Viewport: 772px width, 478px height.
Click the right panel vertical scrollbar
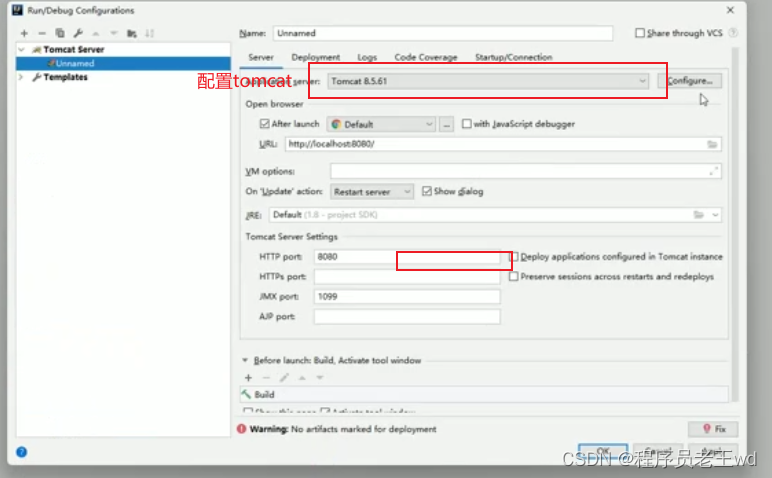tap(735, 224)
